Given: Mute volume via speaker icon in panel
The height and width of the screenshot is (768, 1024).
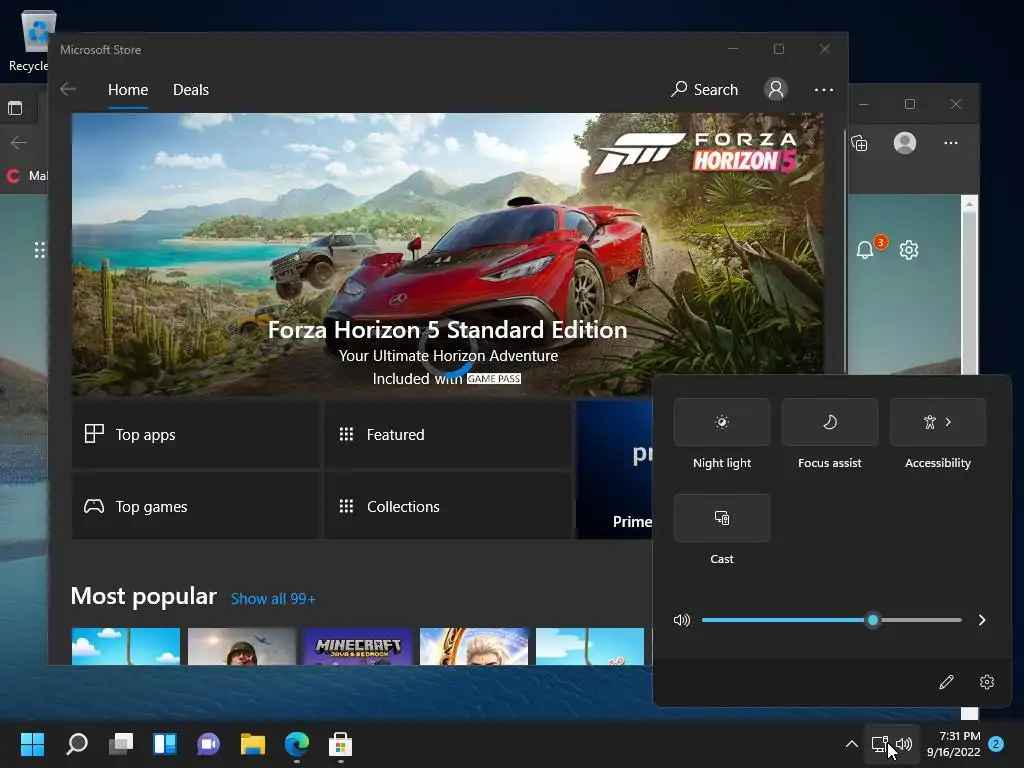Looking at the screenshot, I should pyautogui.click(x=681, y=620).
